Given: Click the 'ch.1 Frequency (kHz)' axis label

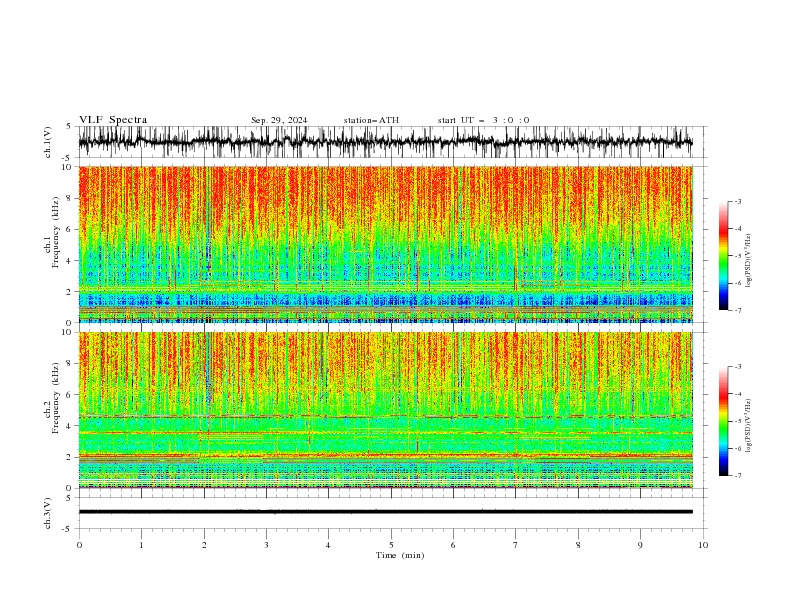Looking at the screenshot, I should pyautogui.click(x=51, y=233).
